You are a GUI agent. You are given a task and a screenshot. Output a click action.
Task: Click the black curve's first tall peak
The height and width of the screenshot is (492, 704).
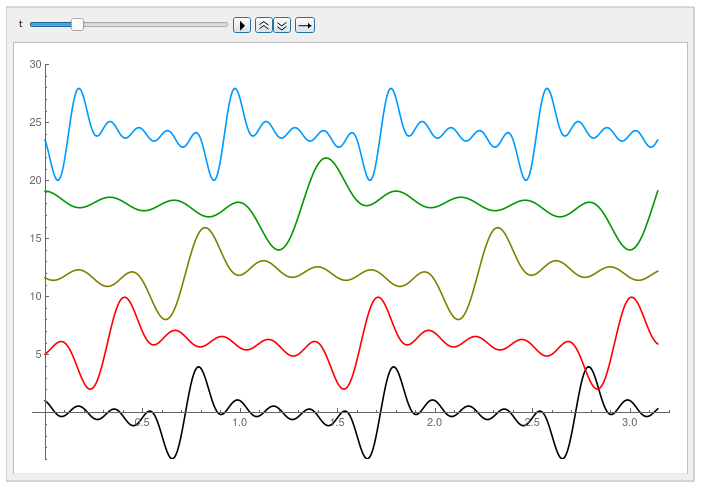click(199, 367)
